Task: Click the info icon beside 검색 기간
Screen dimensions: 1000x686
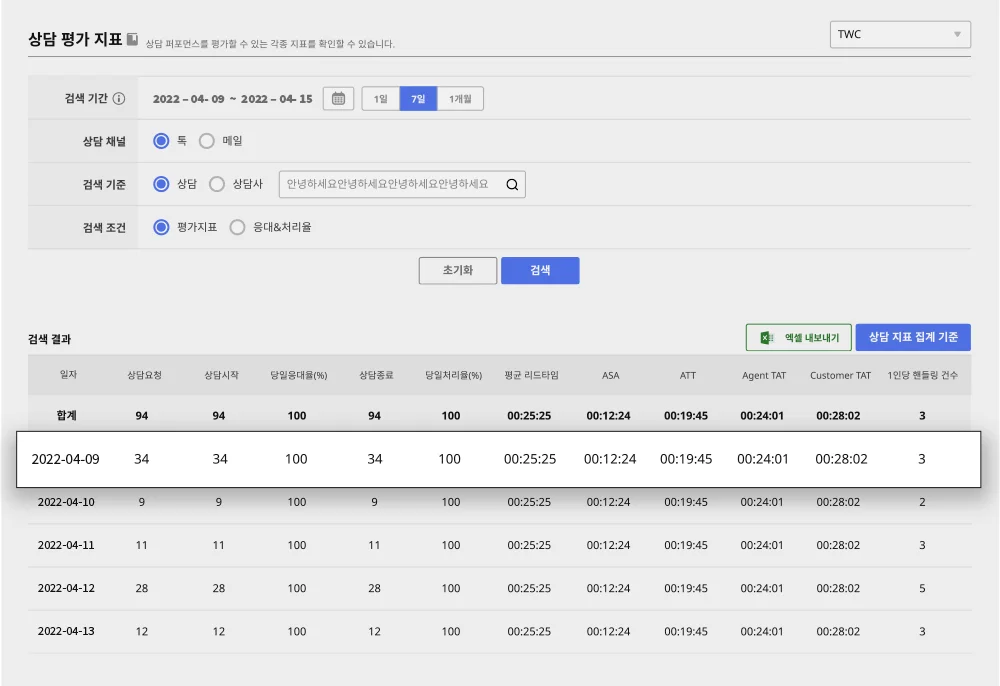Action: 119,99
